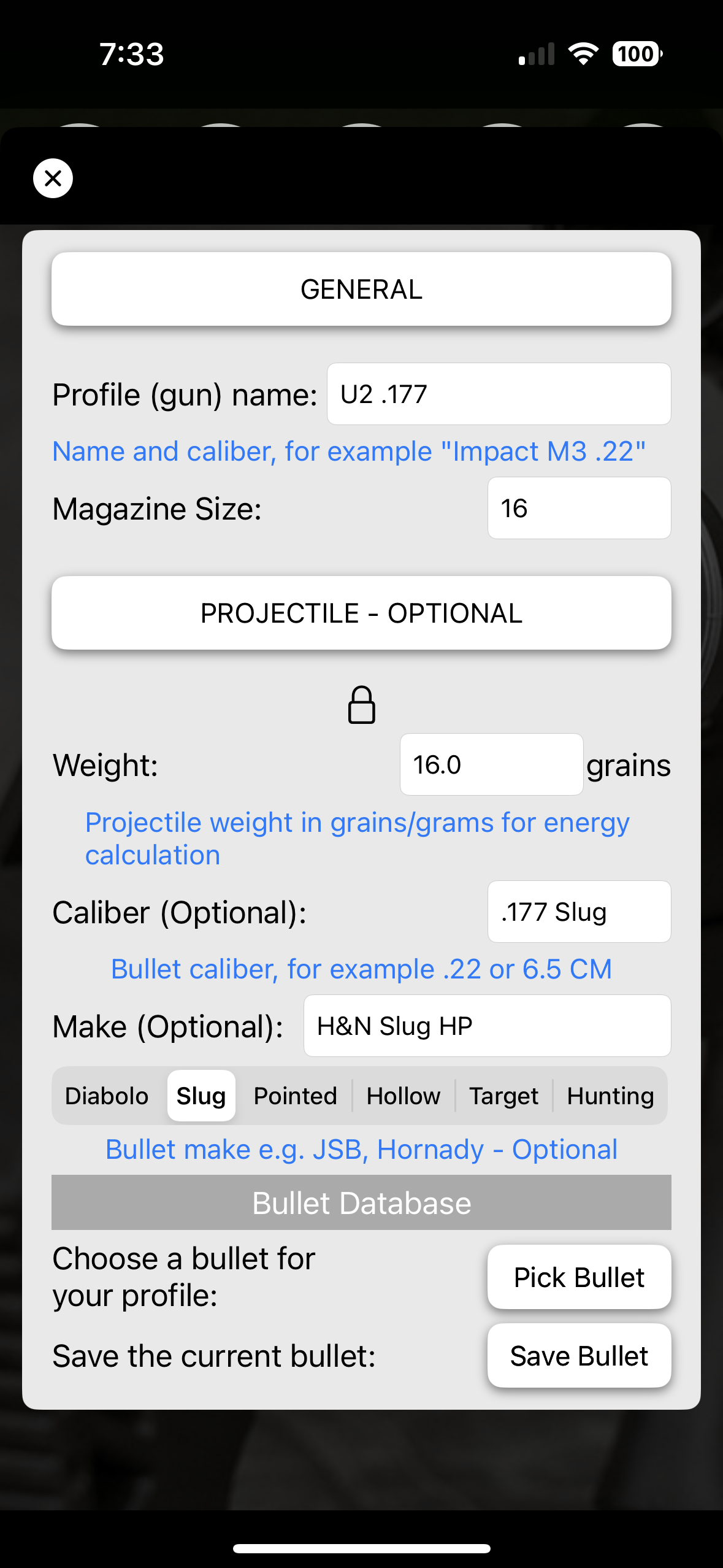Image resolution: width=723 pixels, height=1568 pixels.
Task: Edit the Weight field showing 16.0
Action: [491, 764]
